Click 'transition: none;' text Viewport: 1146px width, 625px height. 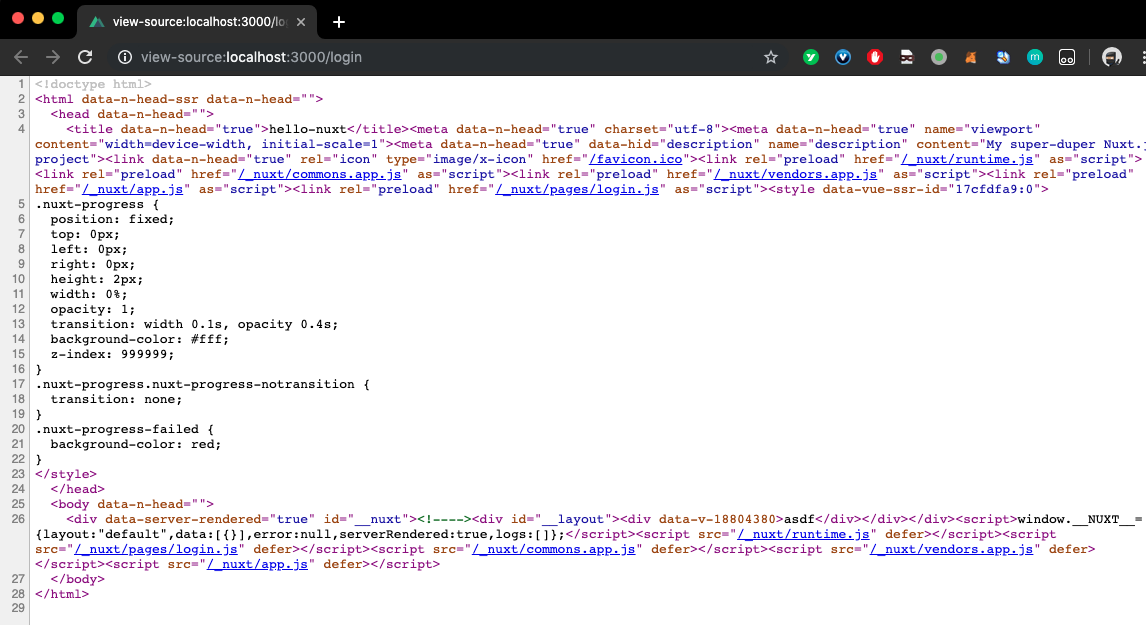115,399
